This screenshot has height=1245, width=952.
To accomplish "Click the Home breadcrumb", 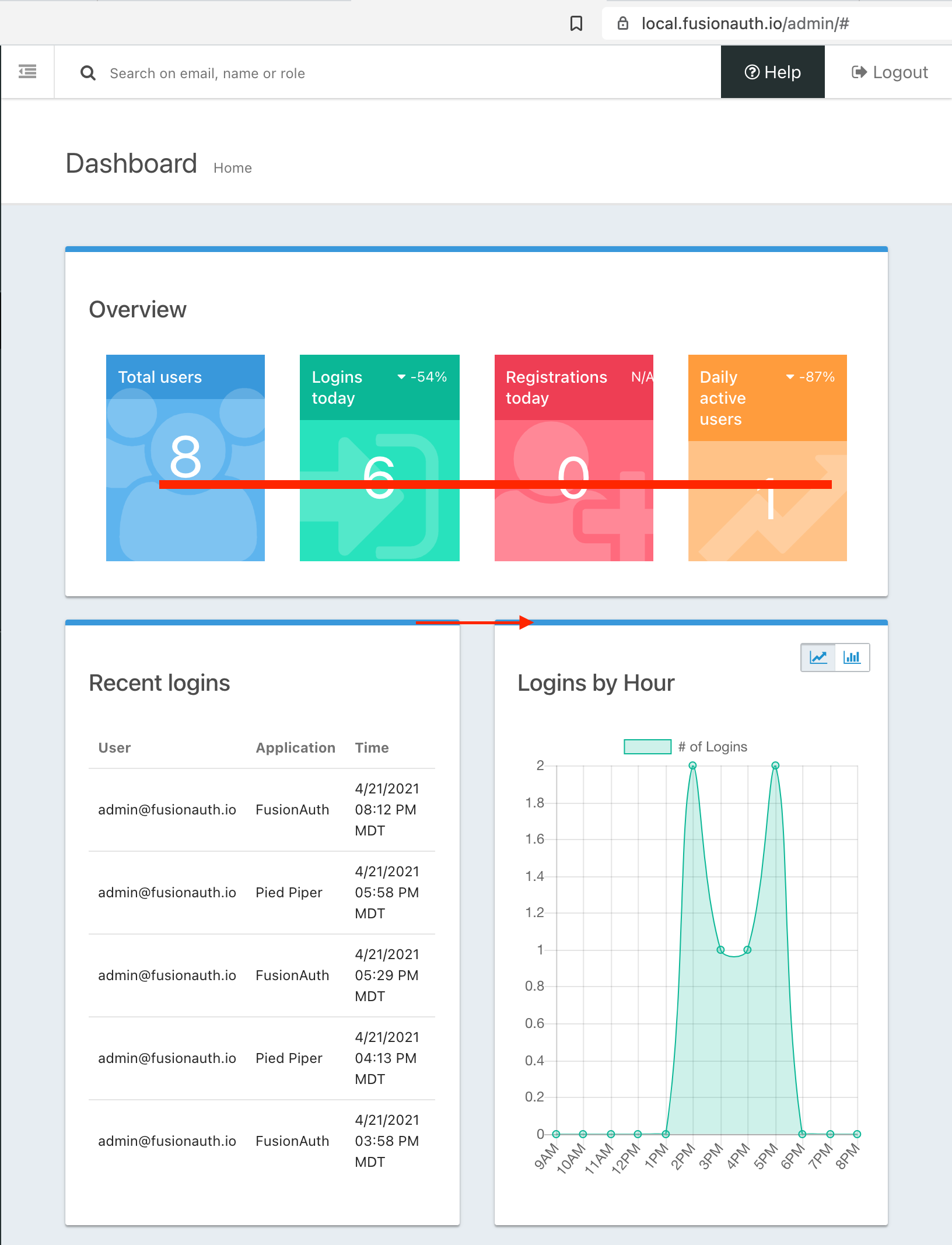I will (233, 168).
